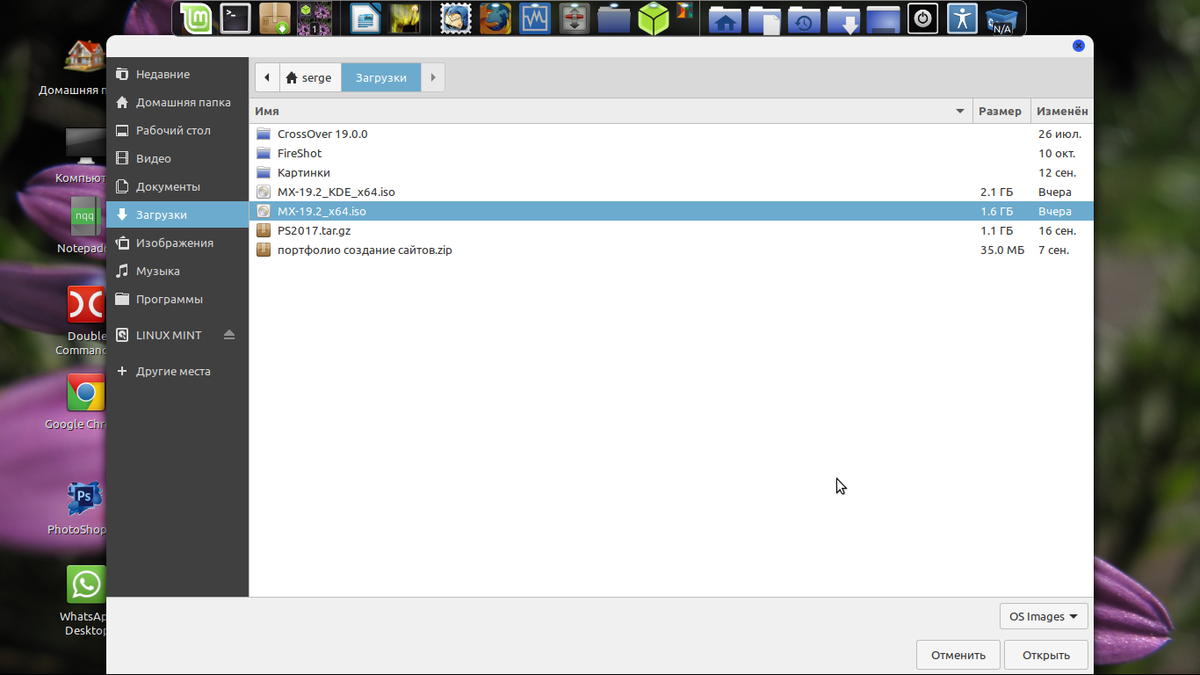
Task: Click the Открыть button
Action: [x=1047, y=655]
